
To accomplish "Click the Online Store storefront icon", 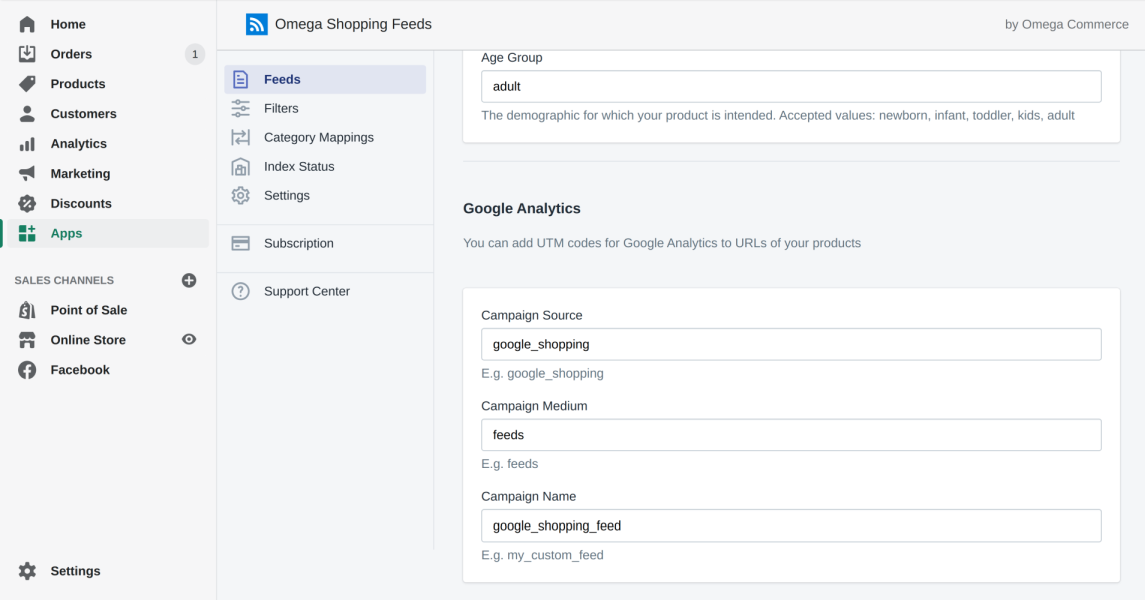I will [x=27, y=340].
